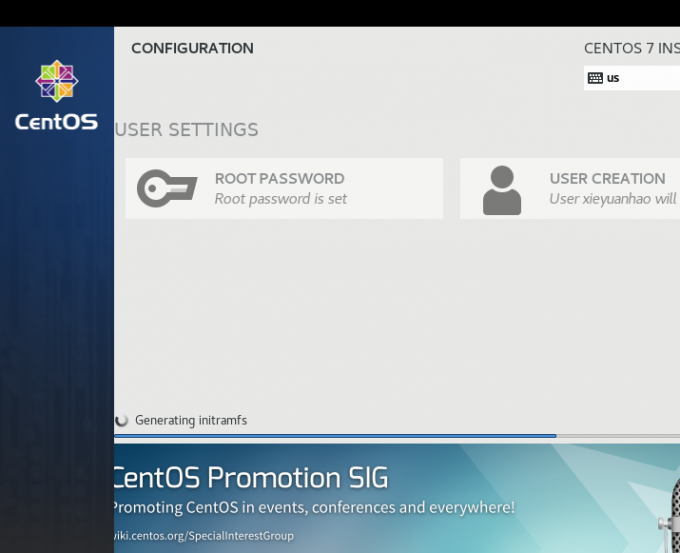Click the "Root password is set" status text
The image size is (680, 553).
tap(281, 199)
